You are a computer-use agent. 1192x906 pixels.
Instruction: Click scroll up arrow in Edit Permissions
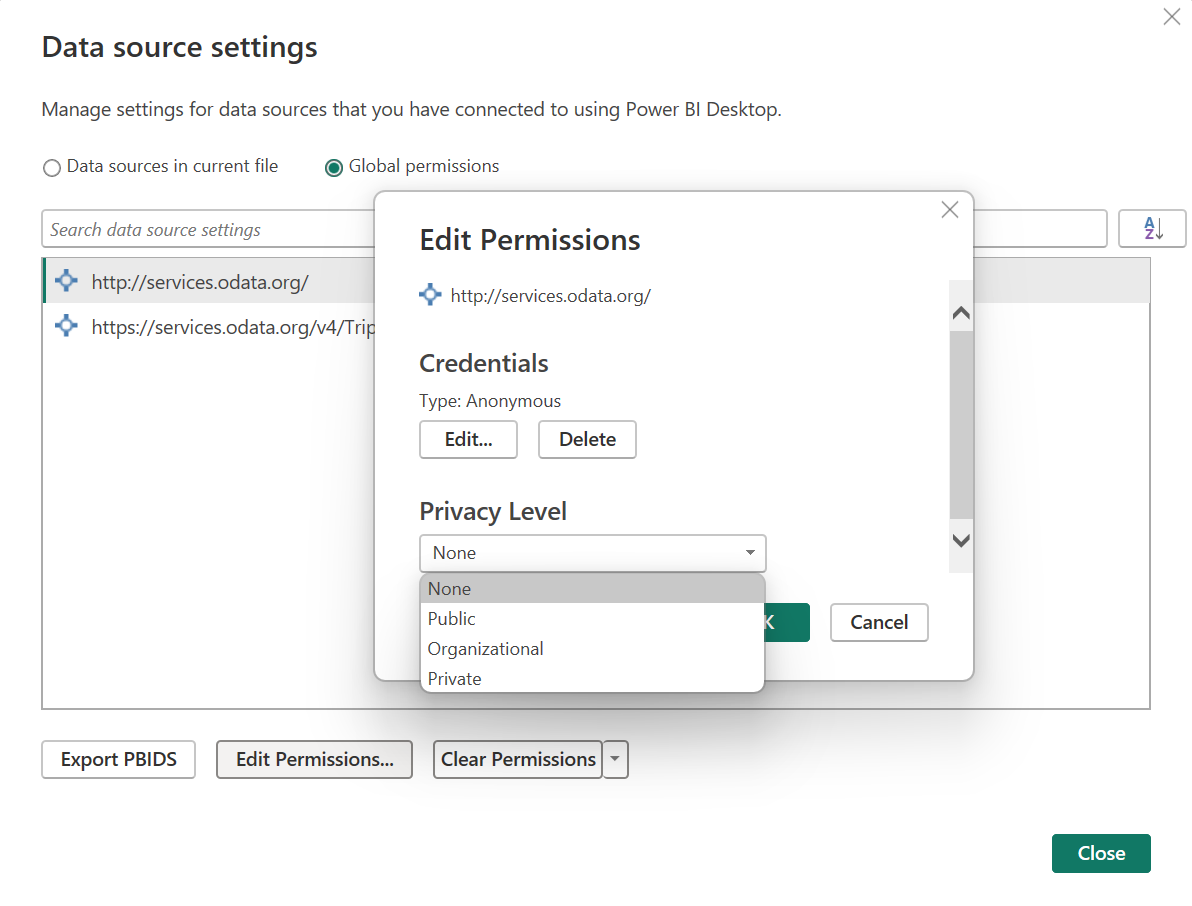961,312
